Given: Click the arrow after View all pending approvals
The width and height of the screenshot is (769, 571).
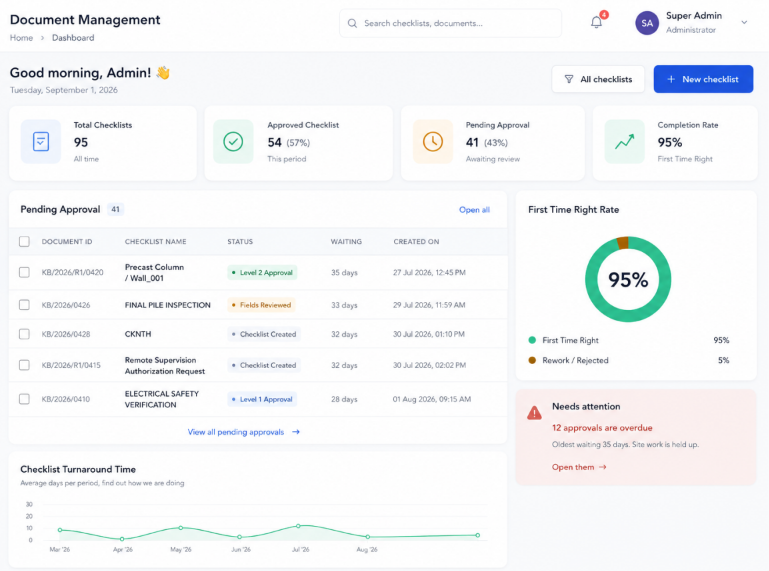Looking at the screenshot, I should tap(296, 432).
